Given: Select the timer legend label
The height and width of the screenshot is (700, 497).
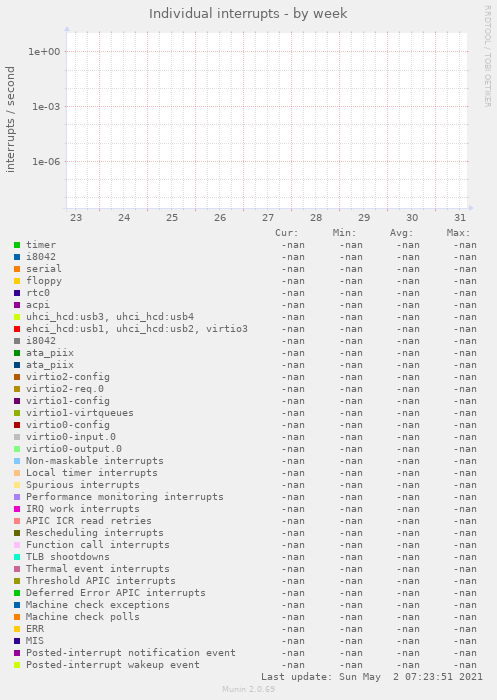Looking at the screenshot, I should (41, 245).
